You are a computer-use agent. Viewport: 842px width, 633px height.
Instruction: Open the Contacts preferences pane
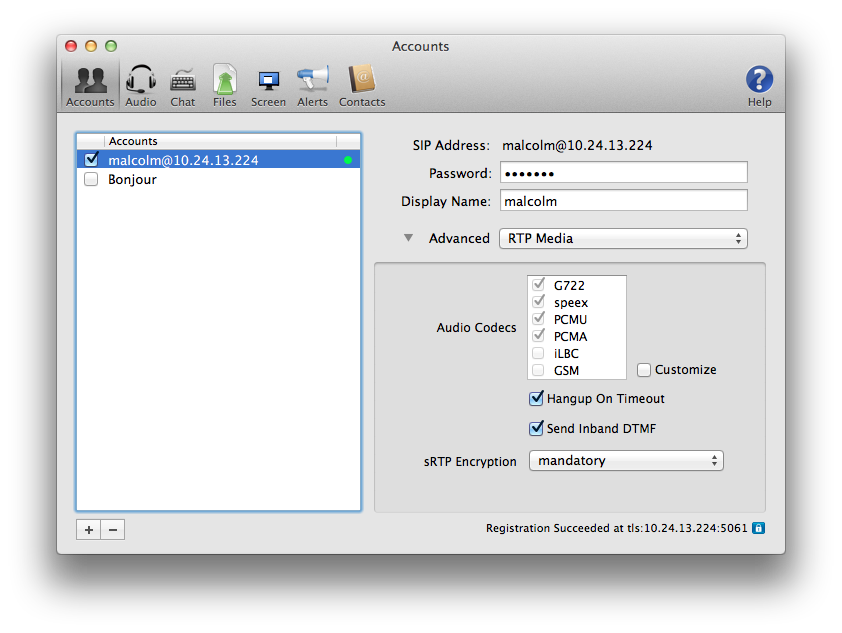tap(361, 84)
